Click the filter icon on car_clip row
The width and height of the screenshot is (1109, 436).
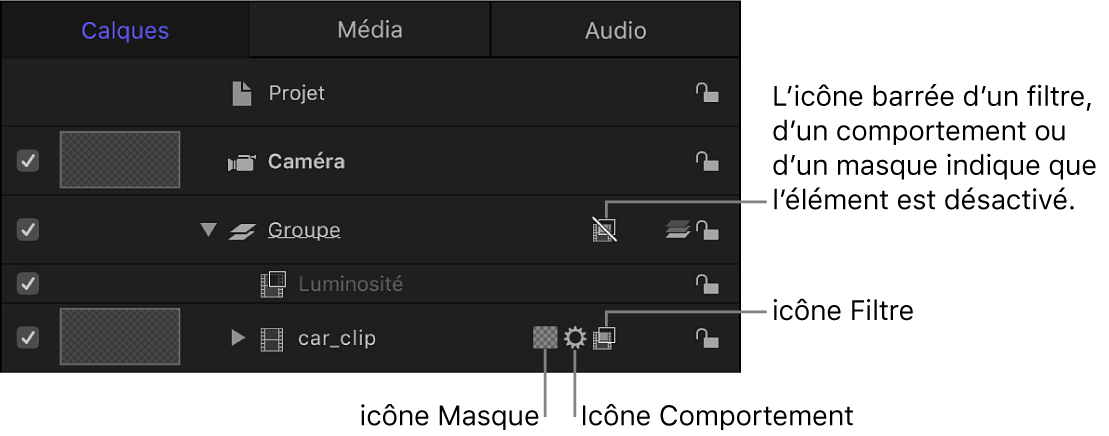604,338
